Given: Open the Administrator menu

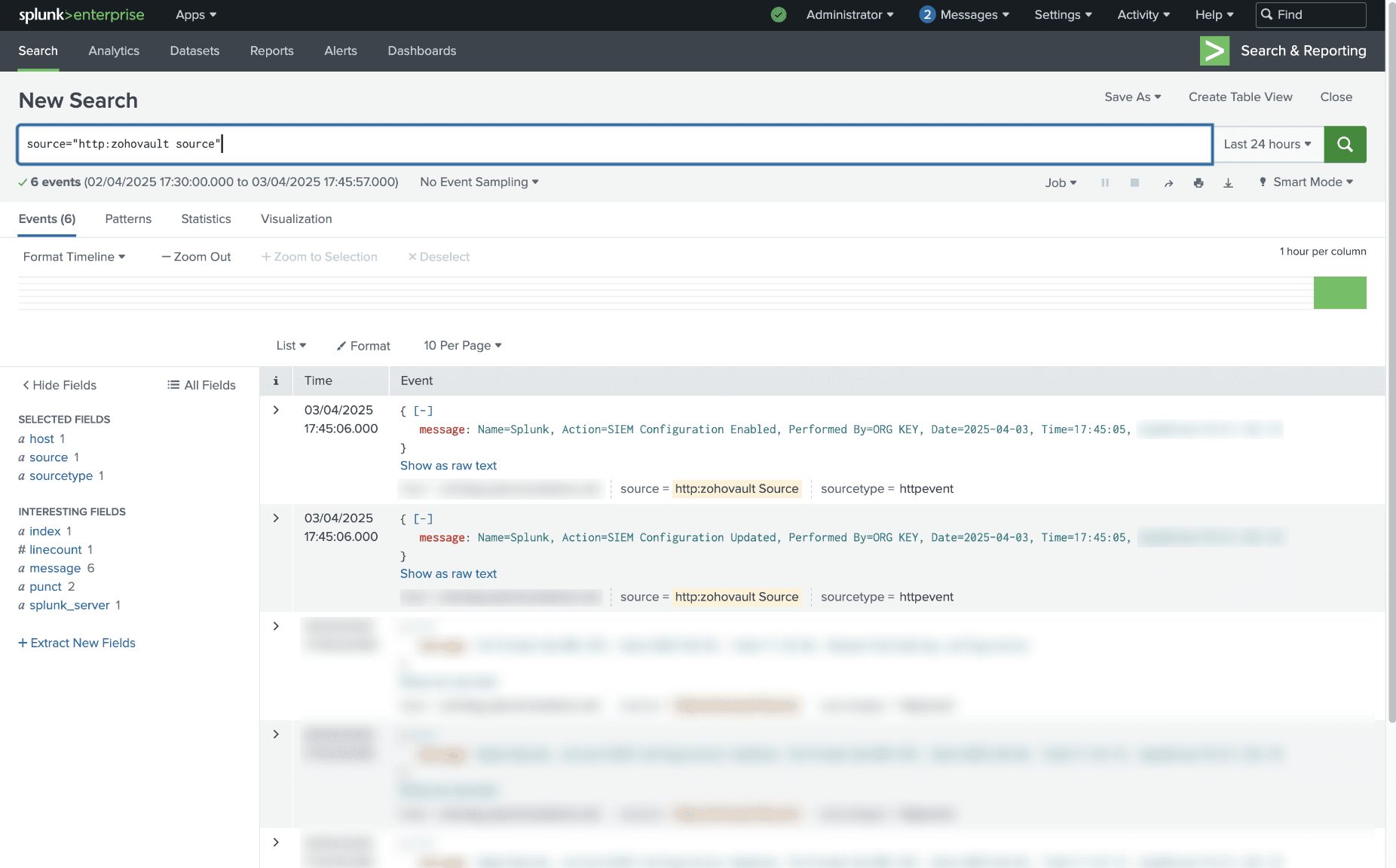Looking at the screenshot, I should [x=850, y=14].
